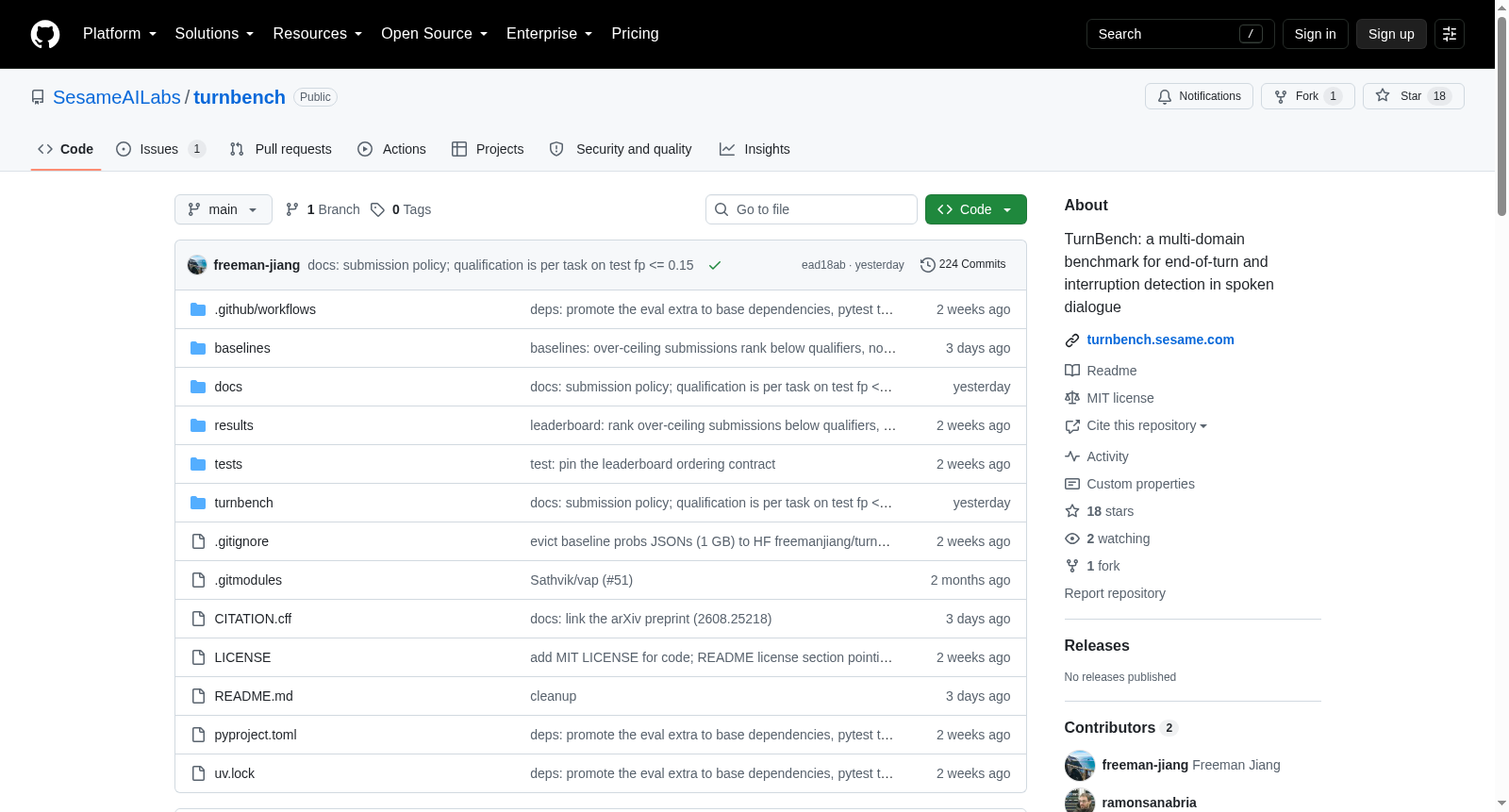Click the appearance settings icon in header

coord(1450,34)
